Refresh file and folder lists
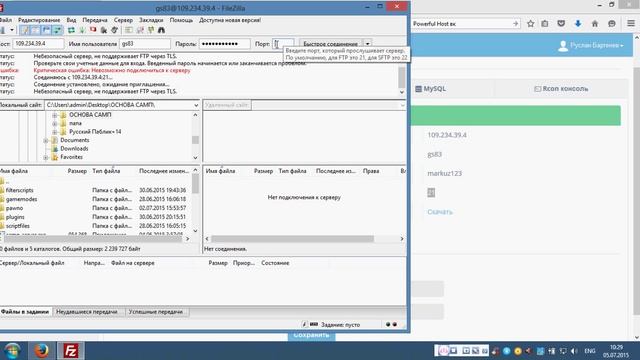This screenshot has height=360, width=640. click(71, 30)
